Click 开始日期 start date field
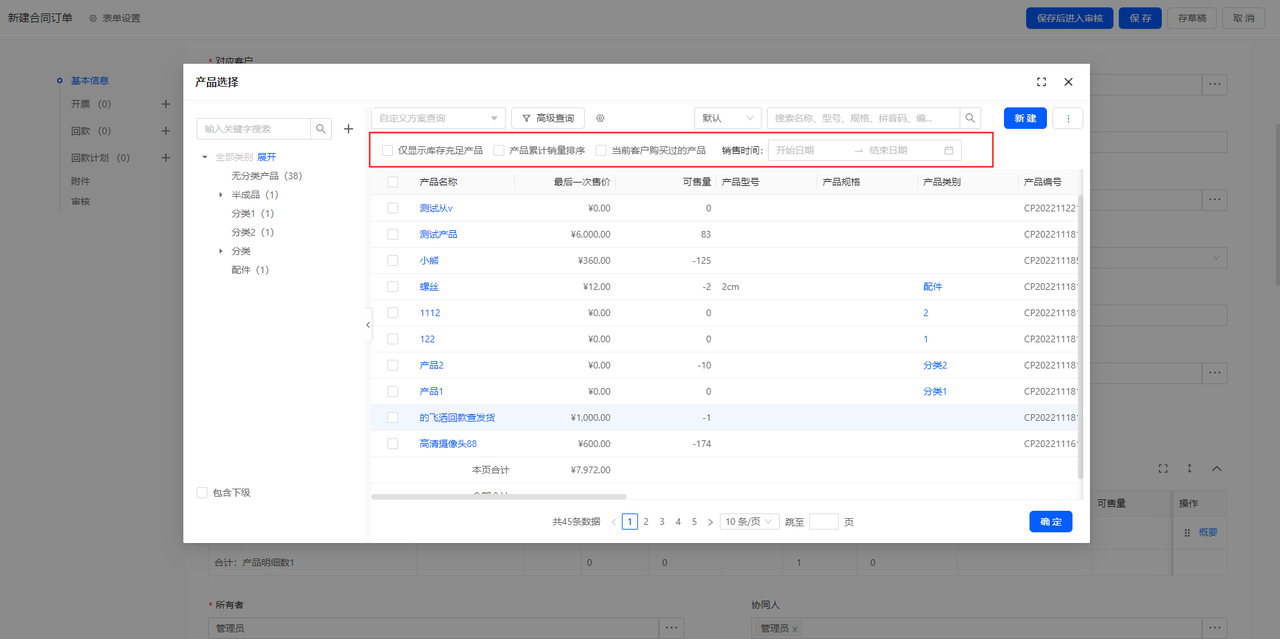The image size is (1280, 639). [808, 150]
